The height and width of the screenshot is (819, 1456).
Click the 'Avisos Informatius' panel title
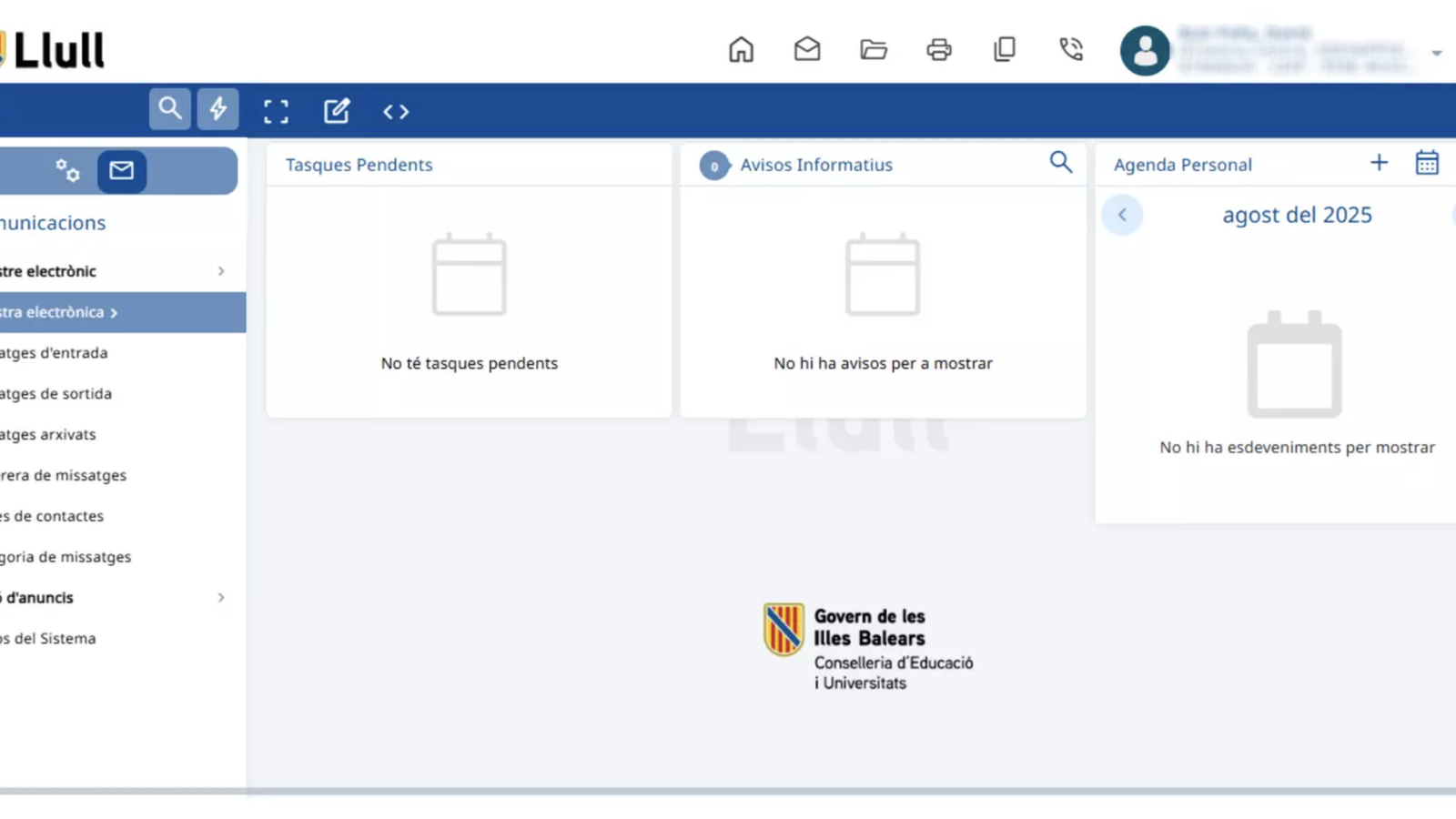coord(816,165)
